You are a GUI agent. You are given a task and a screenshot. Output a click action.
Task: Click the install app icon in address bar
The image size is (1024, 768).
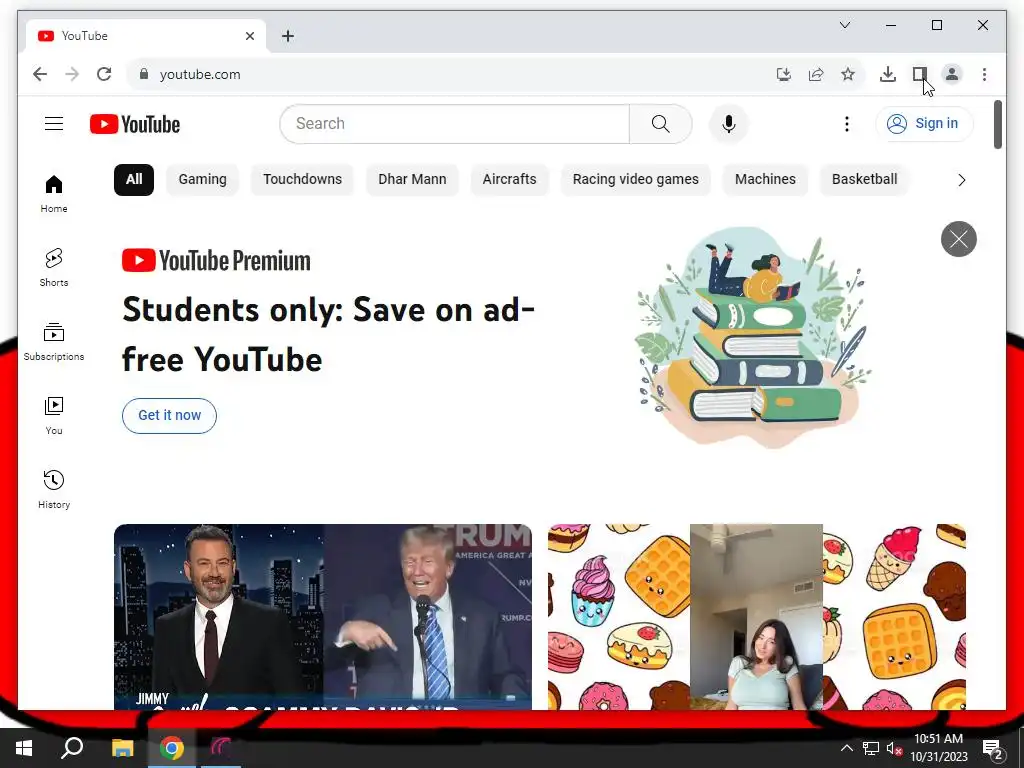click(x=784, y=74)
